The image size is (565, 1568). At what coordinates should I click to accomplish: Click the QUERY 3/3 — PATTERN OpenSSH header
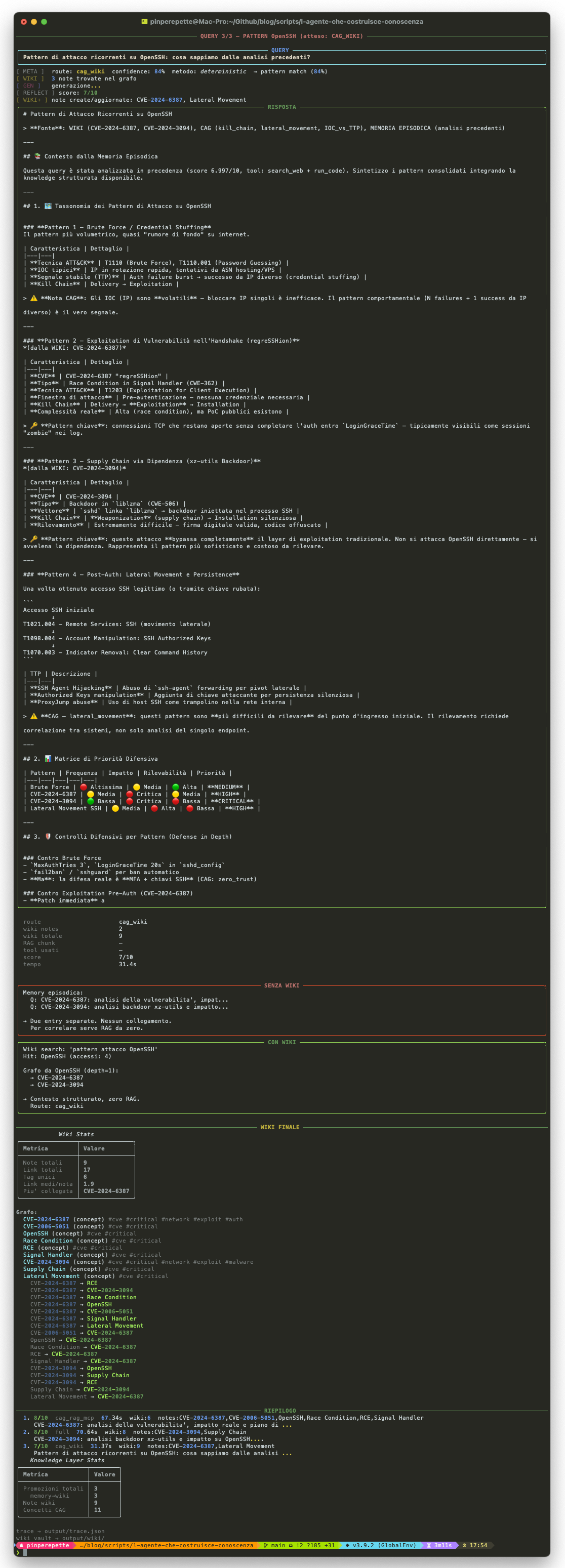pyautogui.click(x=281, y=36)
